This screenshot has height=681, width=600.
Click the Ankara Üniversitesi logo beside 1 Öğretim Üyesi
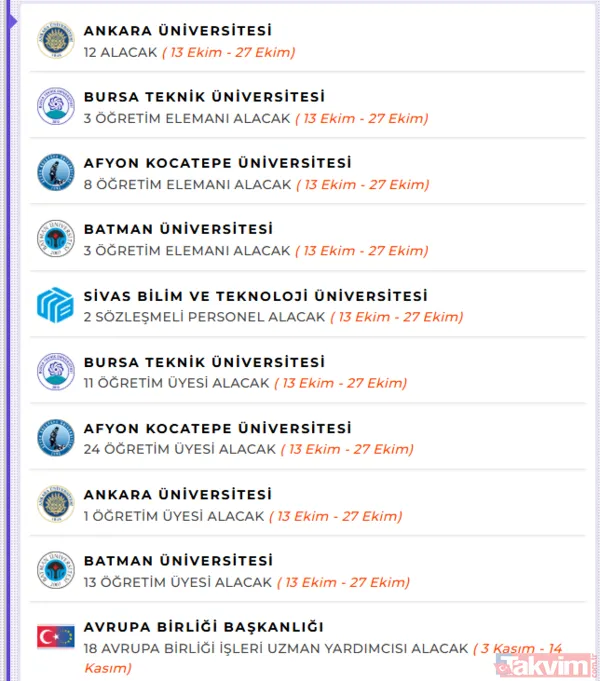(56, 504)
